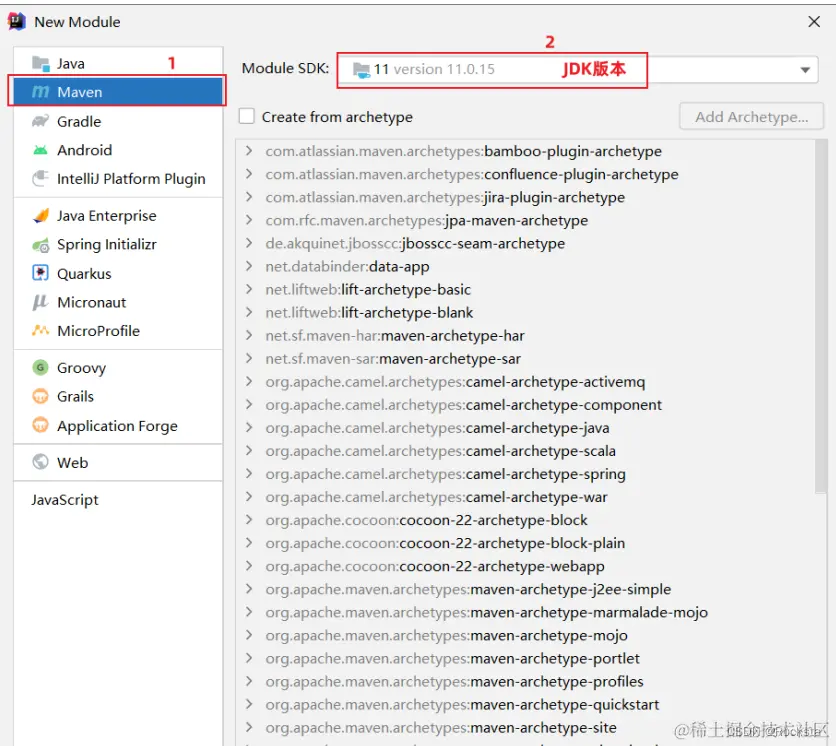
Task: Close the New Module dialog
Action: coord(814,22)
